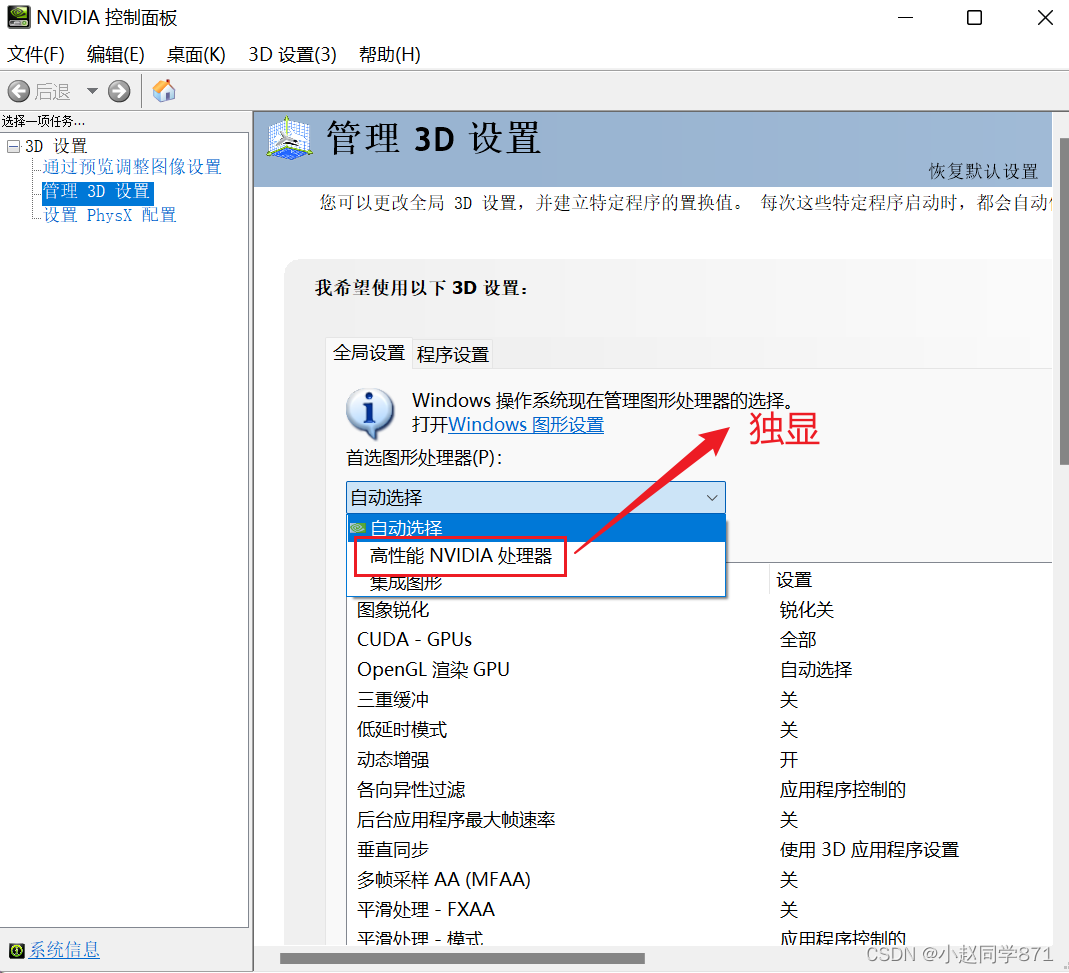Screen dimensions: 1069x973
Task: Click 使用 3D 应用程序设置 value
Action: [x=869, y=850]
